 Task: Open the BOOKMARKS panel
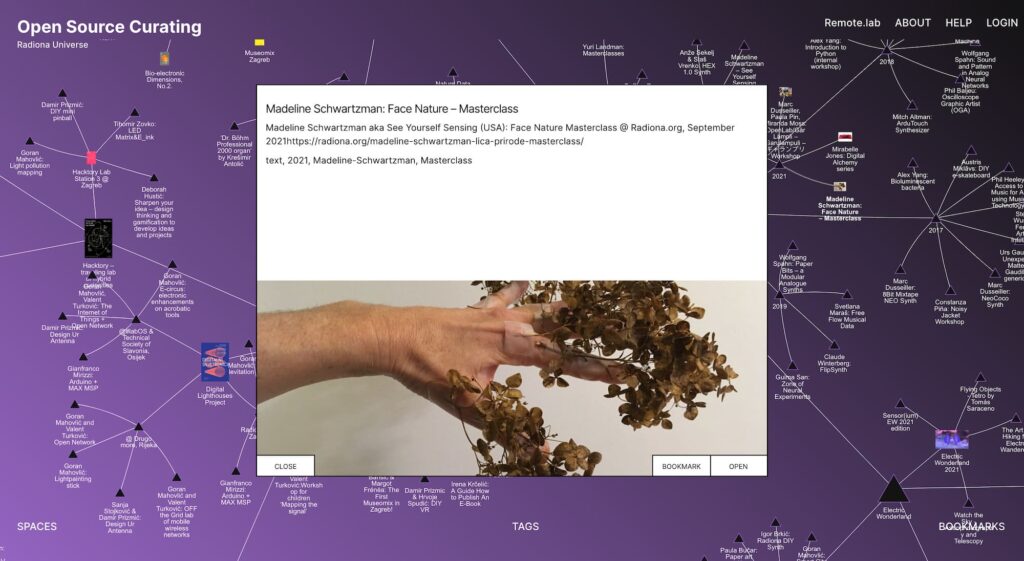972,526
